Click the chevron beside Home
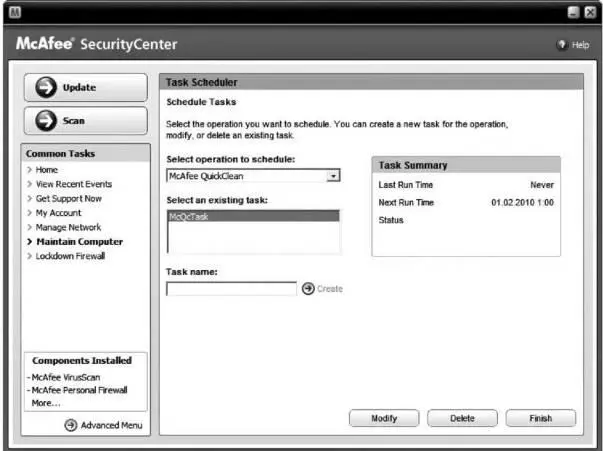 click(x=30, y=170)
